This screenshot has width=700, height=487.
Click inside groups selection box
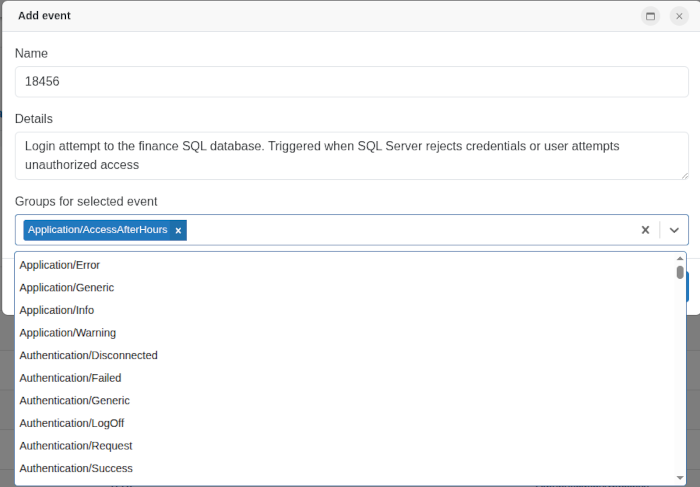tap(400, 230)
